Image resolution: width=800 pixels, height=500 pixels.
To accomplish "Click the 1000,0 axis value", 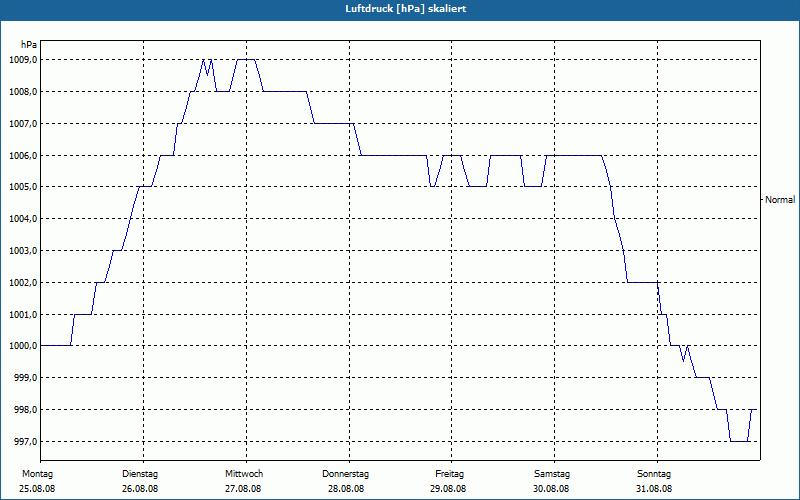I will click(23, 346).
